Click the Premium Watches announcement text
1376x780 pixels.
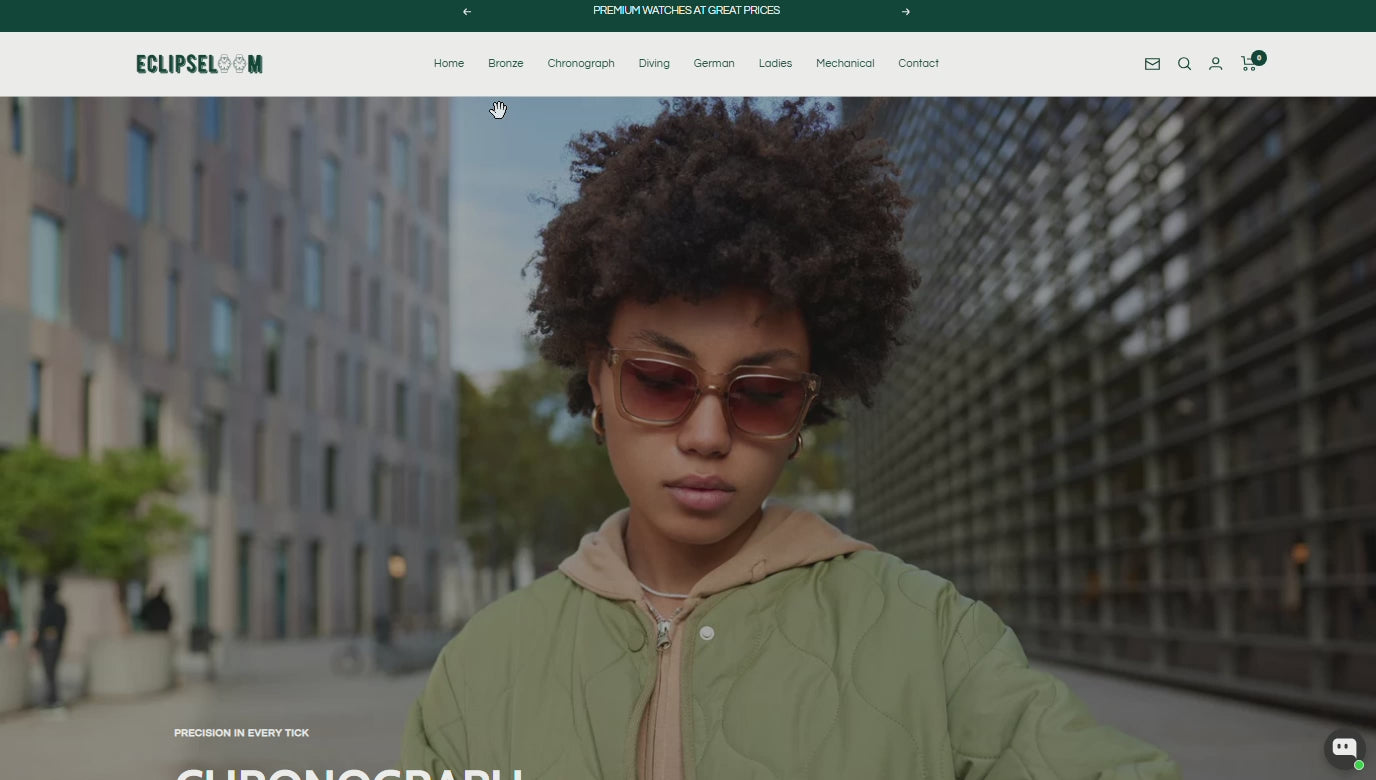(x=686, y=11)
